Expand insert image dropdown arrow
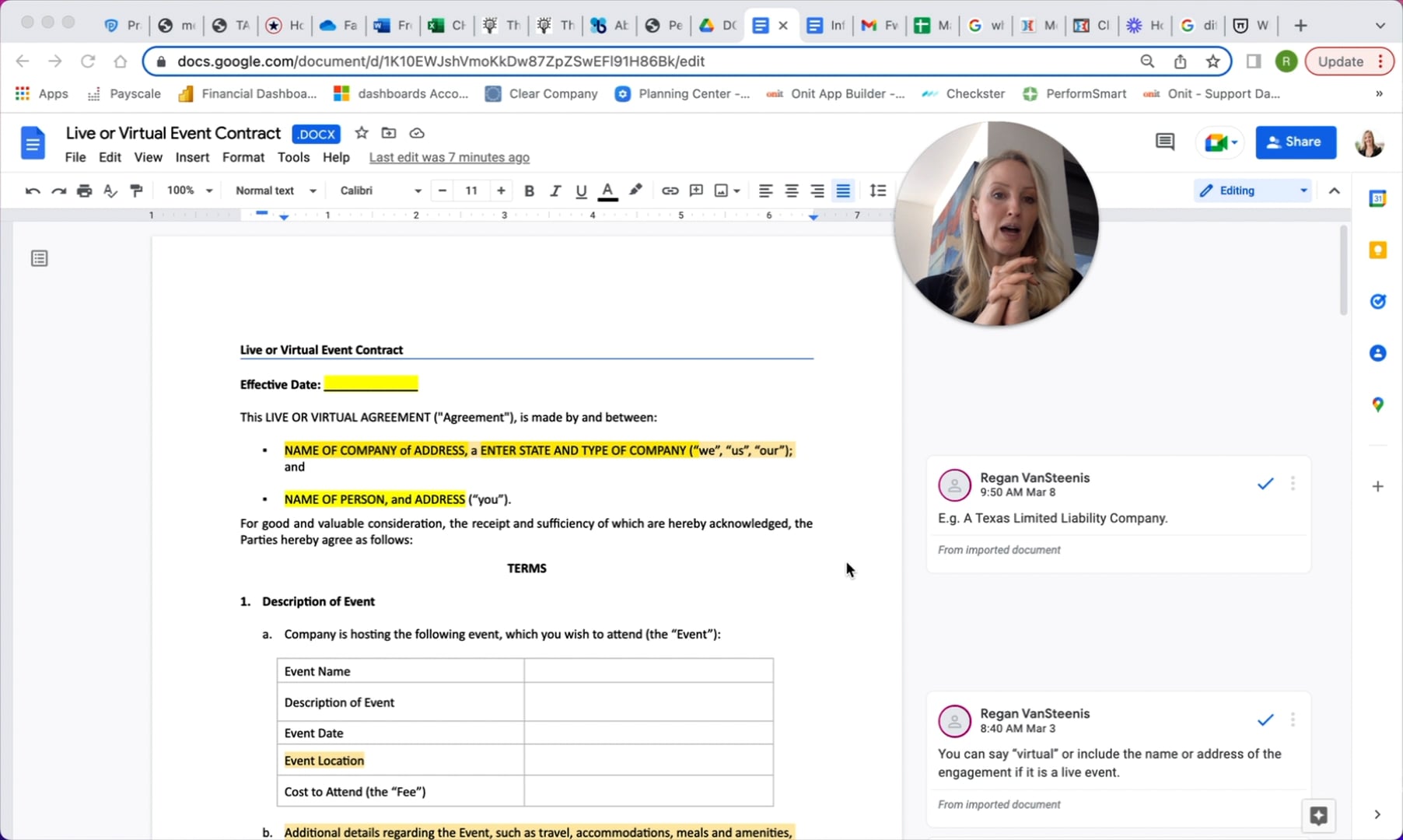Image resolution: width=1403 pixels, height=840 pixels. click(736, 191)
